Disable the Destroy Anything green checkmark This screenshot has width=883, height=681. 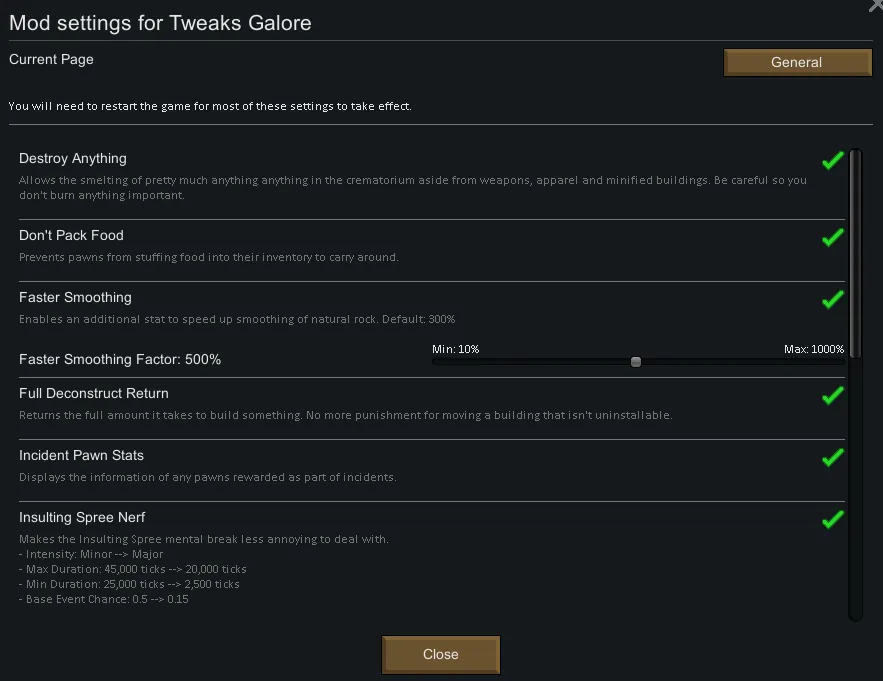pos(832,160)
